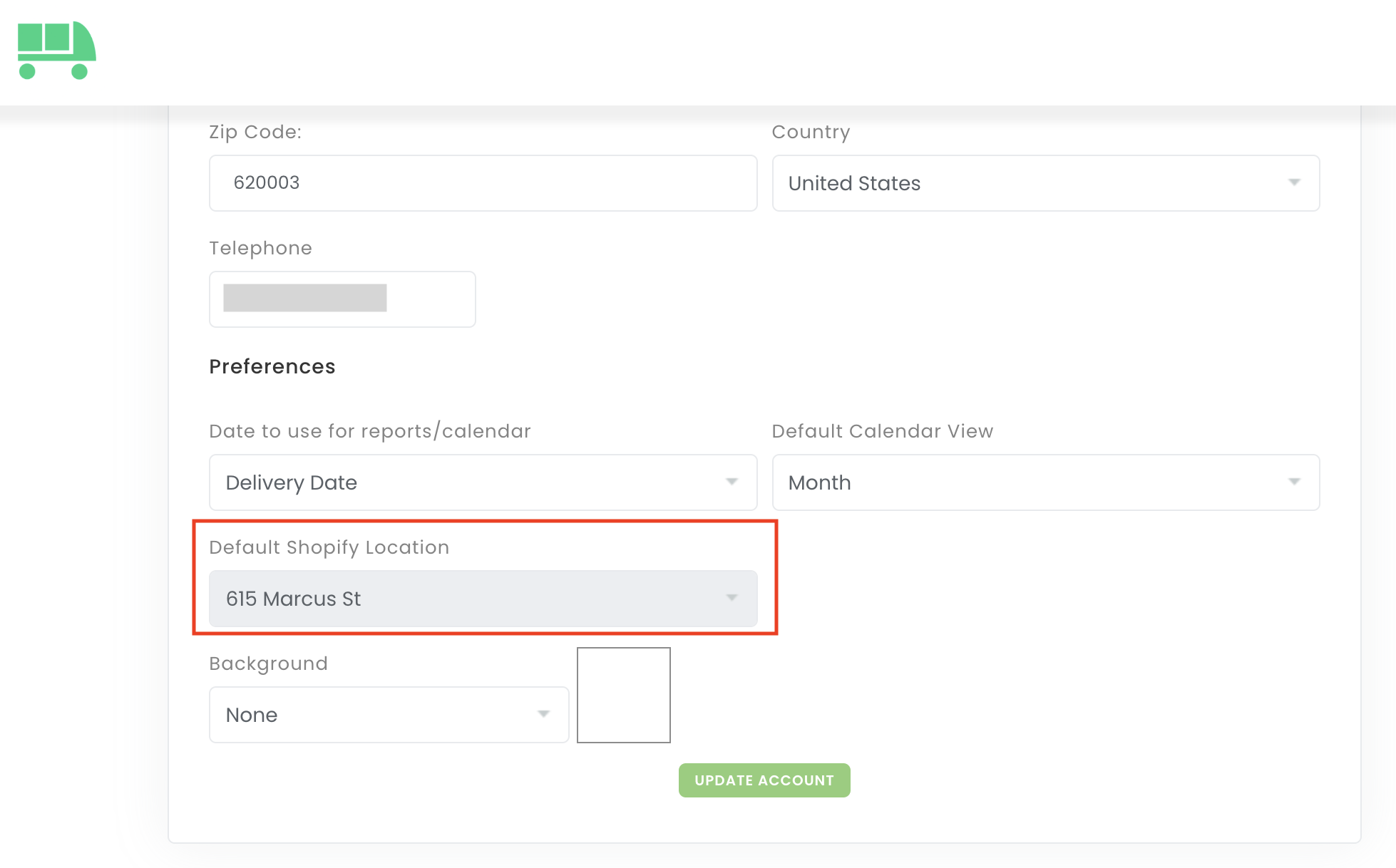Open the Default Shopify Location dropdown
Viewport: 1396px width, 868px height.
click(x=483, y=599)
